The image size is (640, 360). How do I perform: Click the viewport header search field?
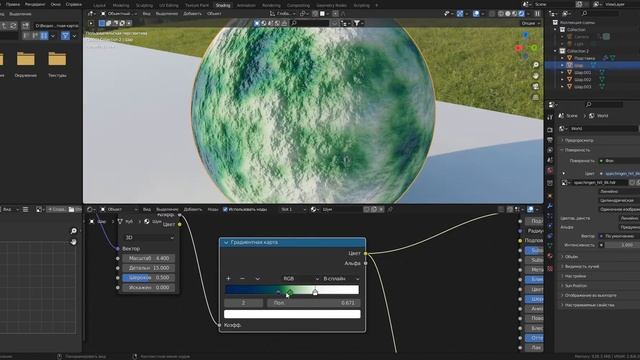coord(310,23)
